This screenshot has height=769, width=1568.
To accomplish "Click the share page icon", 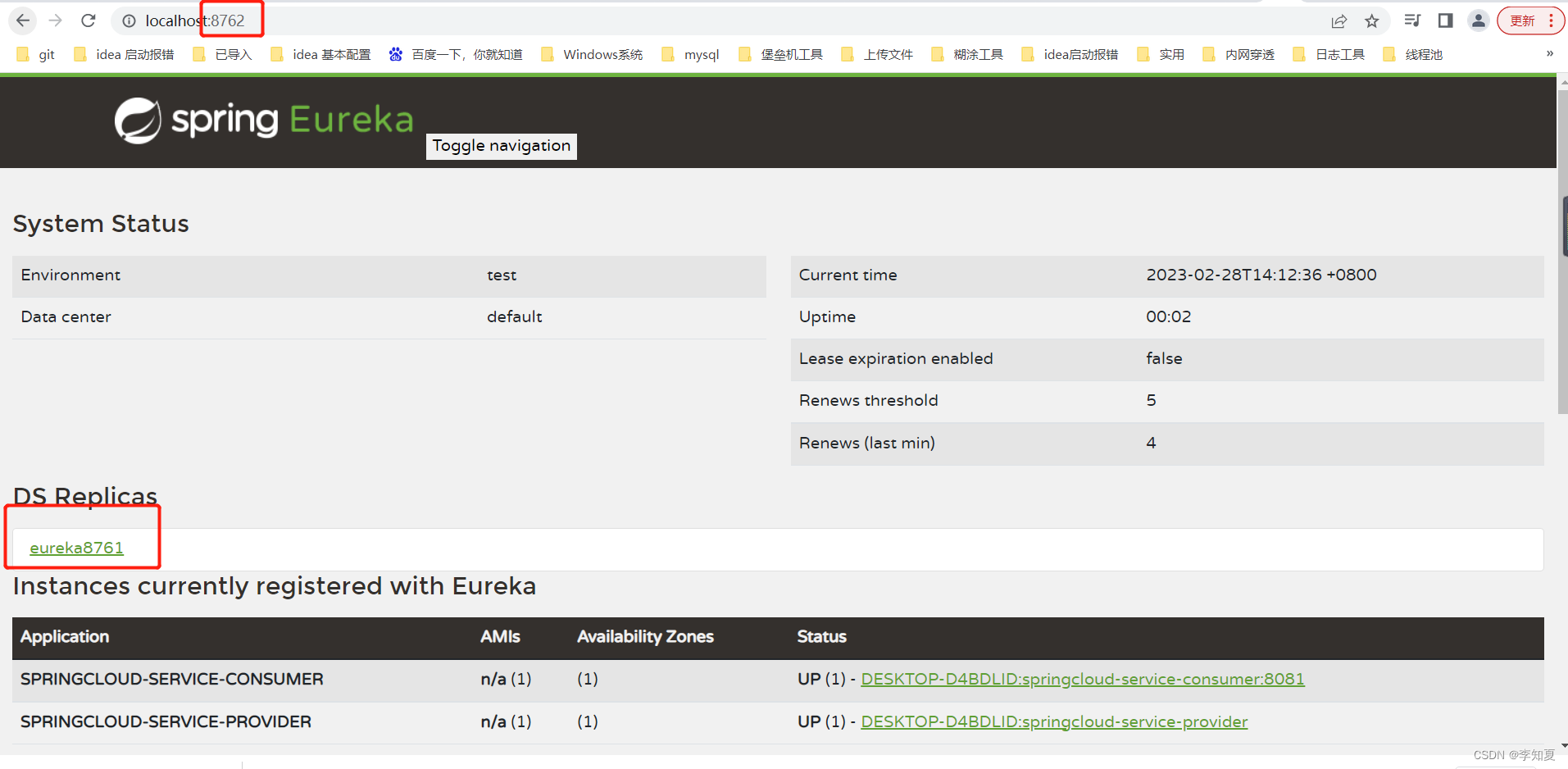I will 1338,21.
